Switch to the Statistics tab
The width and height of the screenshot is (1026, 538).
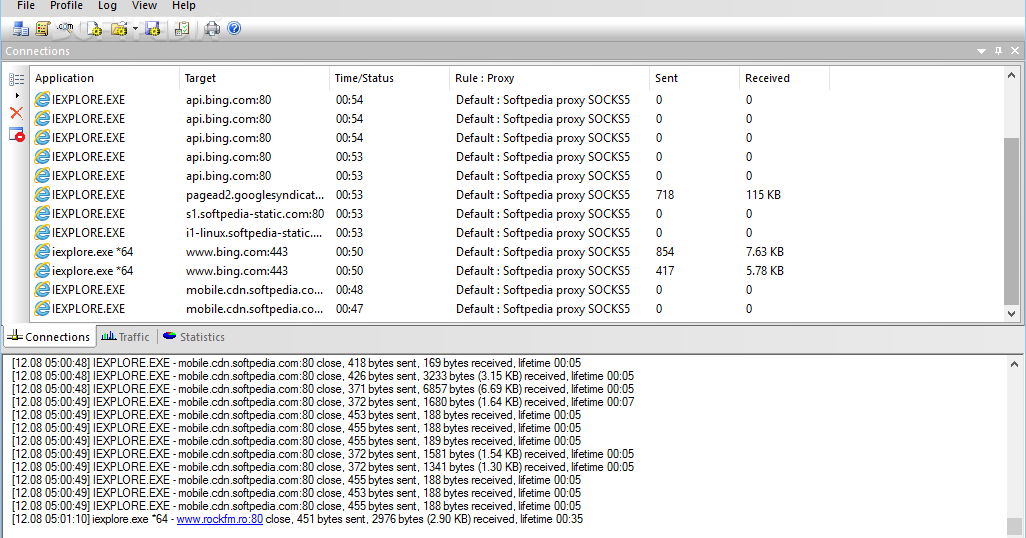(194, 337)
